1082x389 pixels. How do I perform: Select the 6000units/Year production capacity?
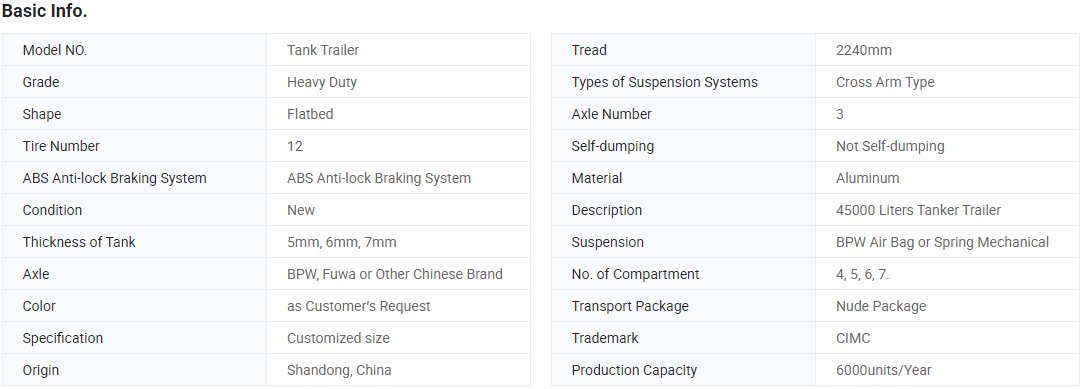pyautogui.click(x=884, y=370)
